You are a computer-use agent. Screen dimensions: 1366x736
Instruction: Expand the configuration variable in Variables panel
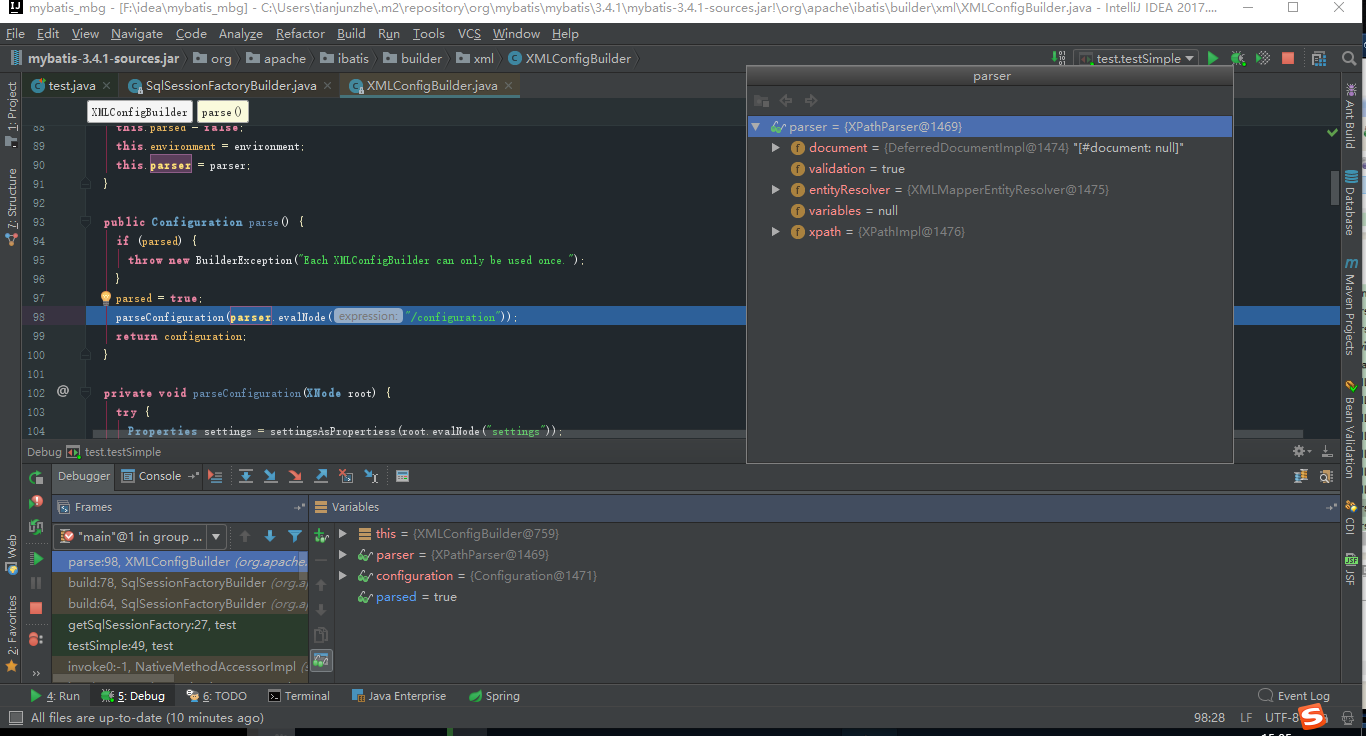[343, 575]
